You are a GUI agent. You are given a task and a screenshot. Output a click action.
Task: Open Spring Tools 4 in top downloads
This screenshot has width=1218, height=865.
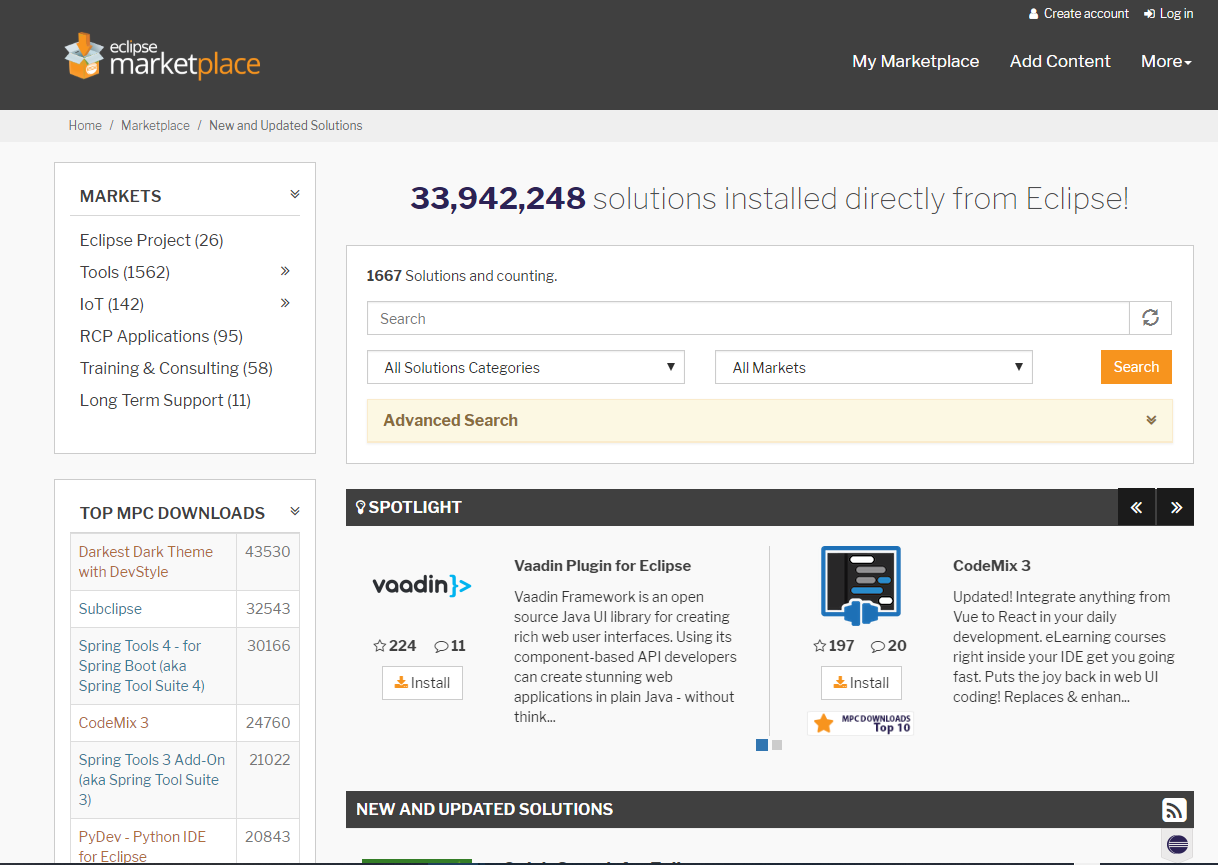(x=142, y=666)
